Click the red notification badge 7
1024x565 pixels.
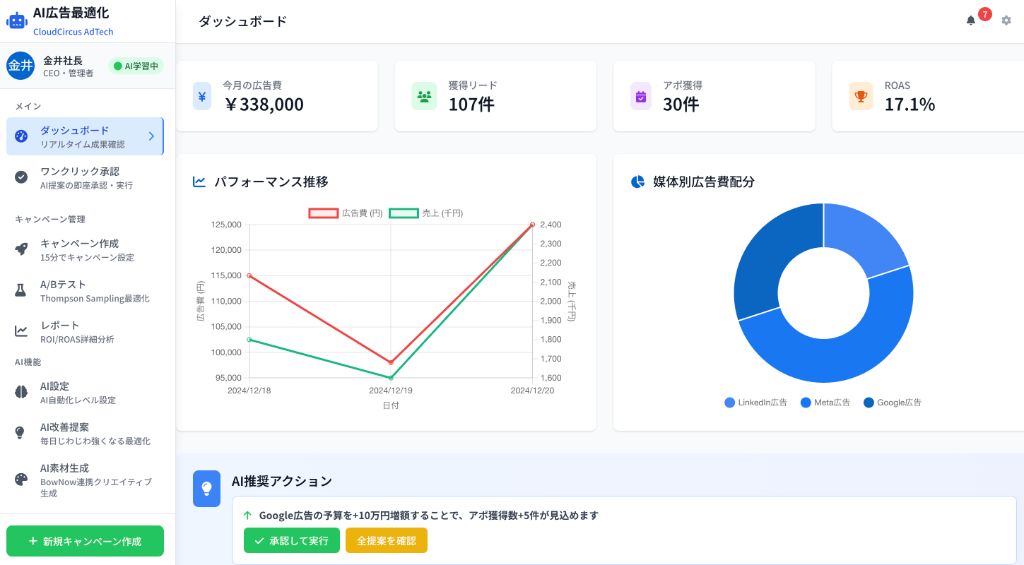pos(985,14)
